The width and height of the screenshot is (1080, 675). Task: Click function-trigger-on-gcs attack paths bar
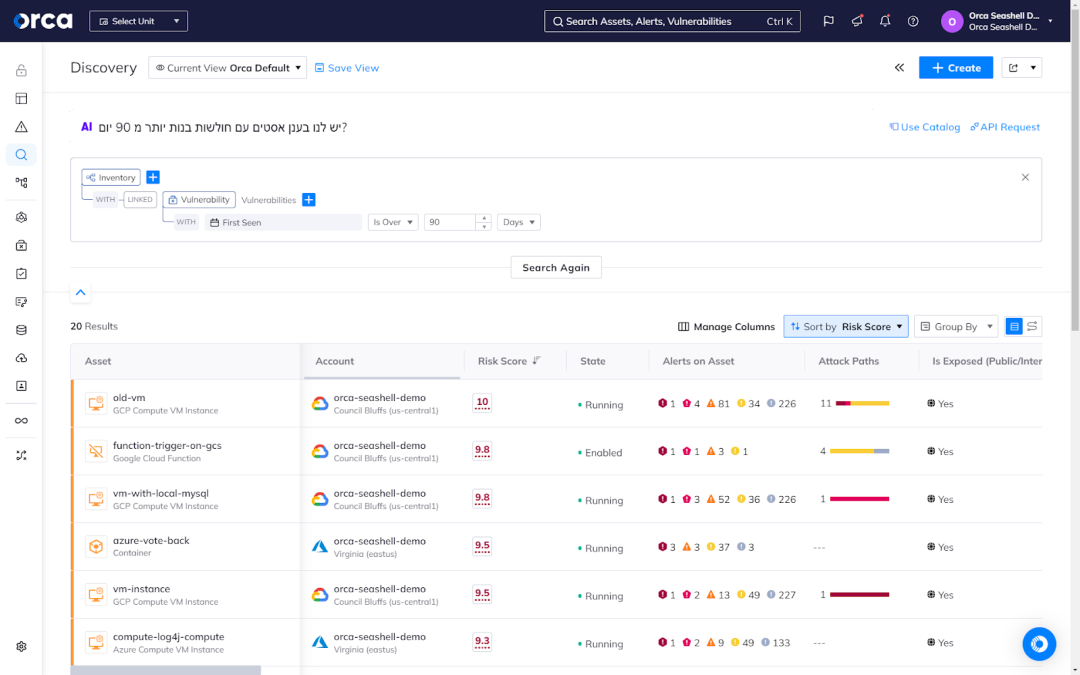pyautogui.click(x=860, y=451)
